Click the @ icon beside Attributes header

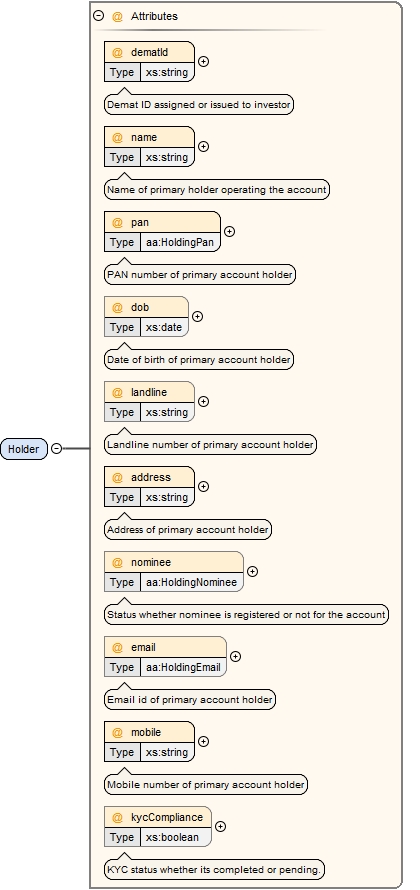[x=117, y=16]
